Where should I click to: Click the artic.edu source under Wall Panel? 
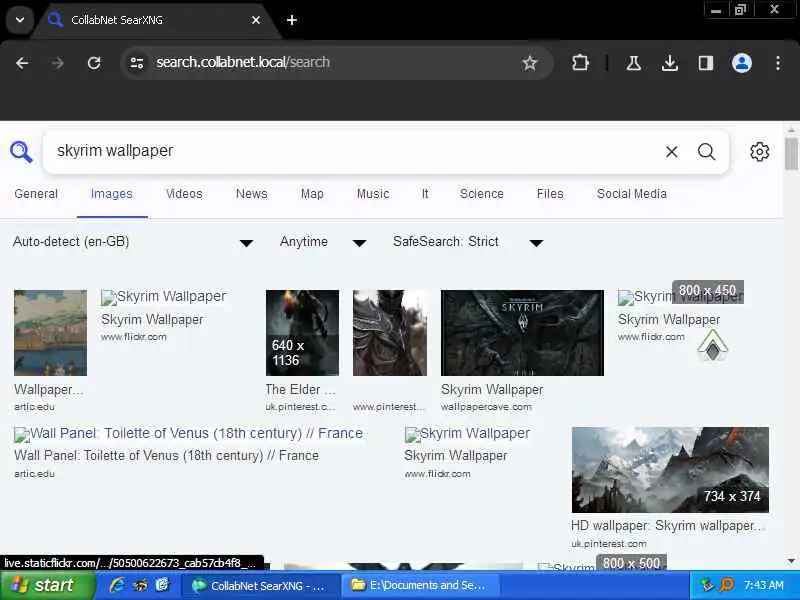(34, 474)
